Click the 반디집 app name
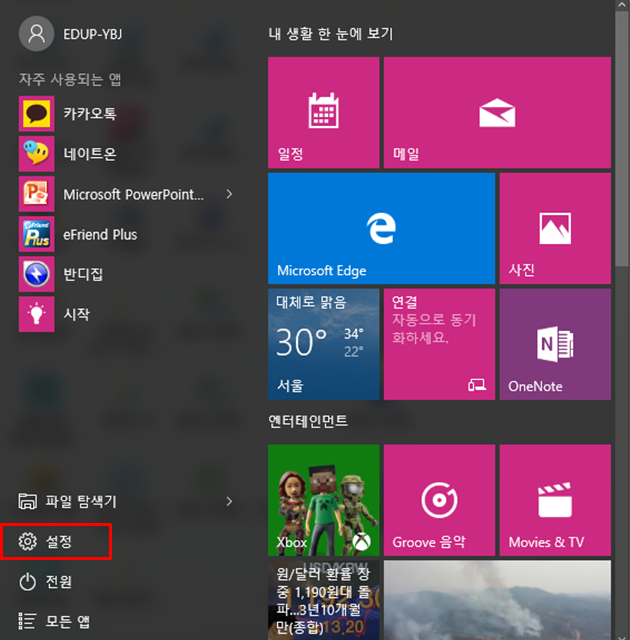This screenshot has width=630, height=640. [83, 274]
